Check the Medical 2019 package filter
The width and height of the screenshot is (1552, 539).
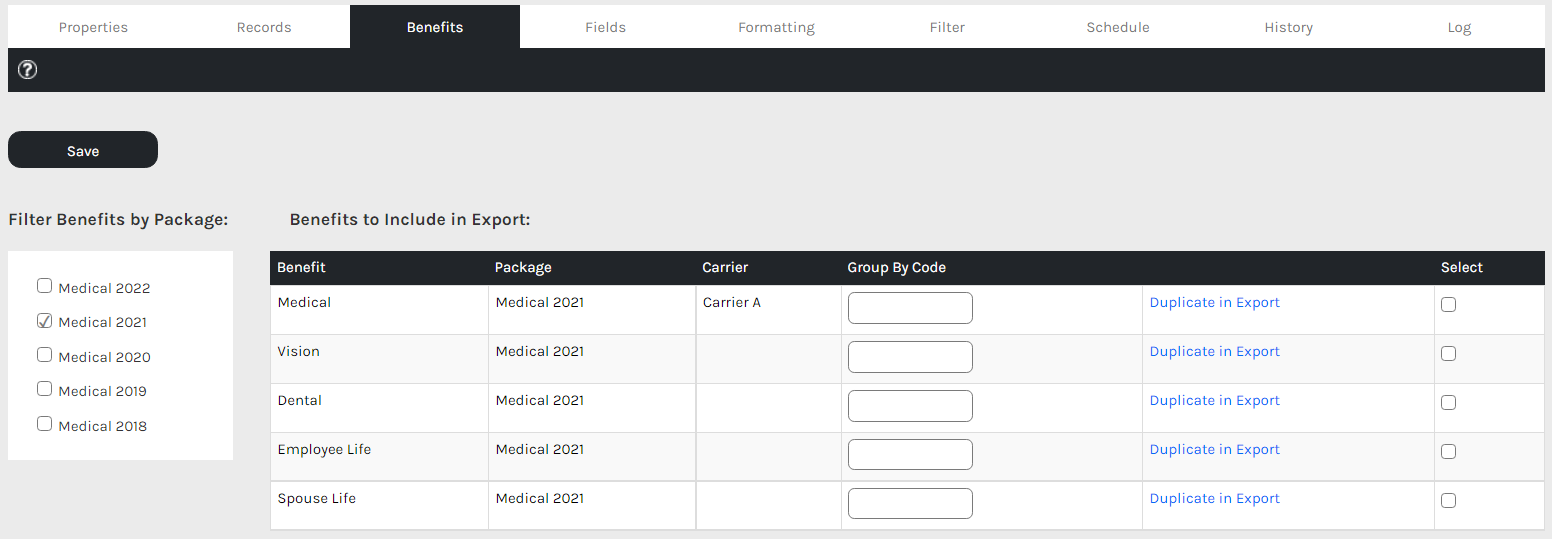(44, 389)
